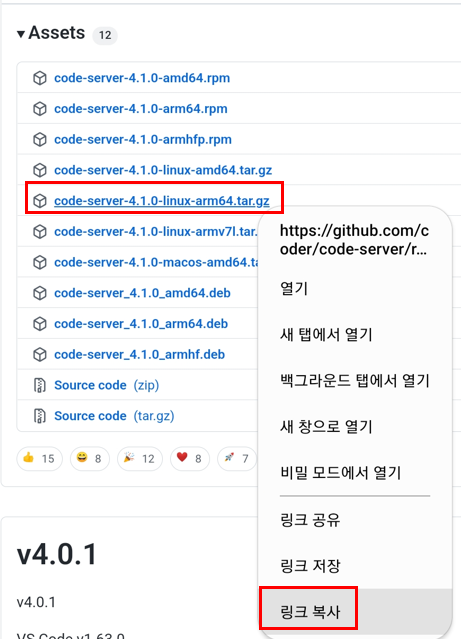Download code-server-4.1.0-macos-amd64 tarball
The image size is (461, 639).
click(156, 262)
